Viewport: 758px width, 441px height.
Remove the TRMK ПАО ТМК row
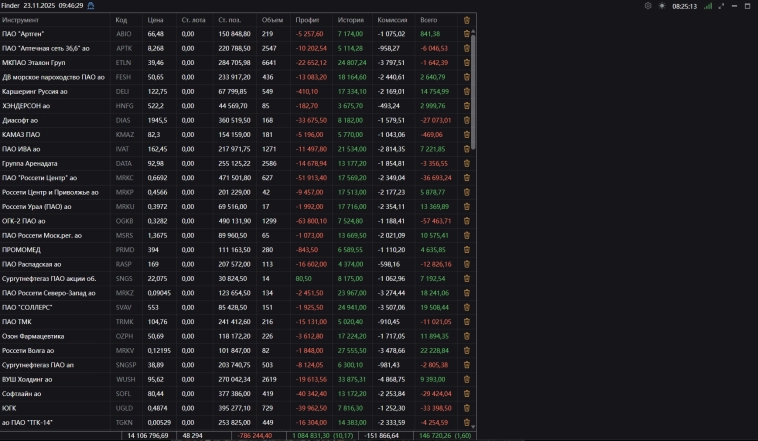[x=466, y=322]
